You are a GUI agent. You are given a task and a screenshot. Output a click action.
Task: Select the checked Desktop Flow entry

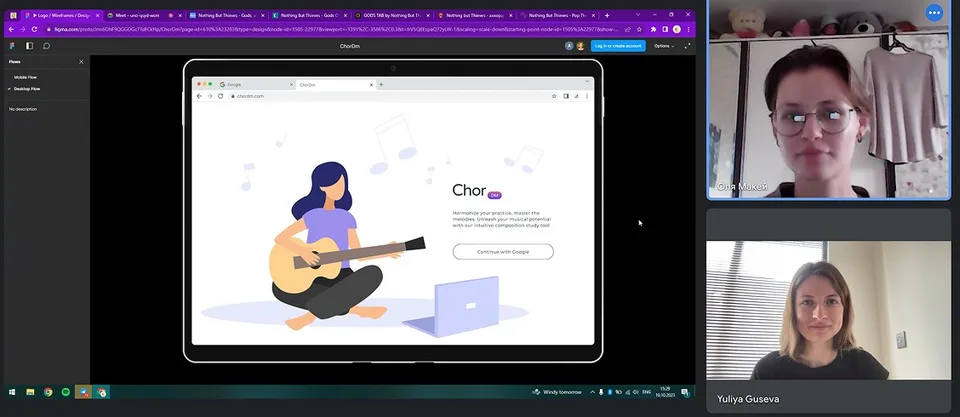click(x=27, y=89)
